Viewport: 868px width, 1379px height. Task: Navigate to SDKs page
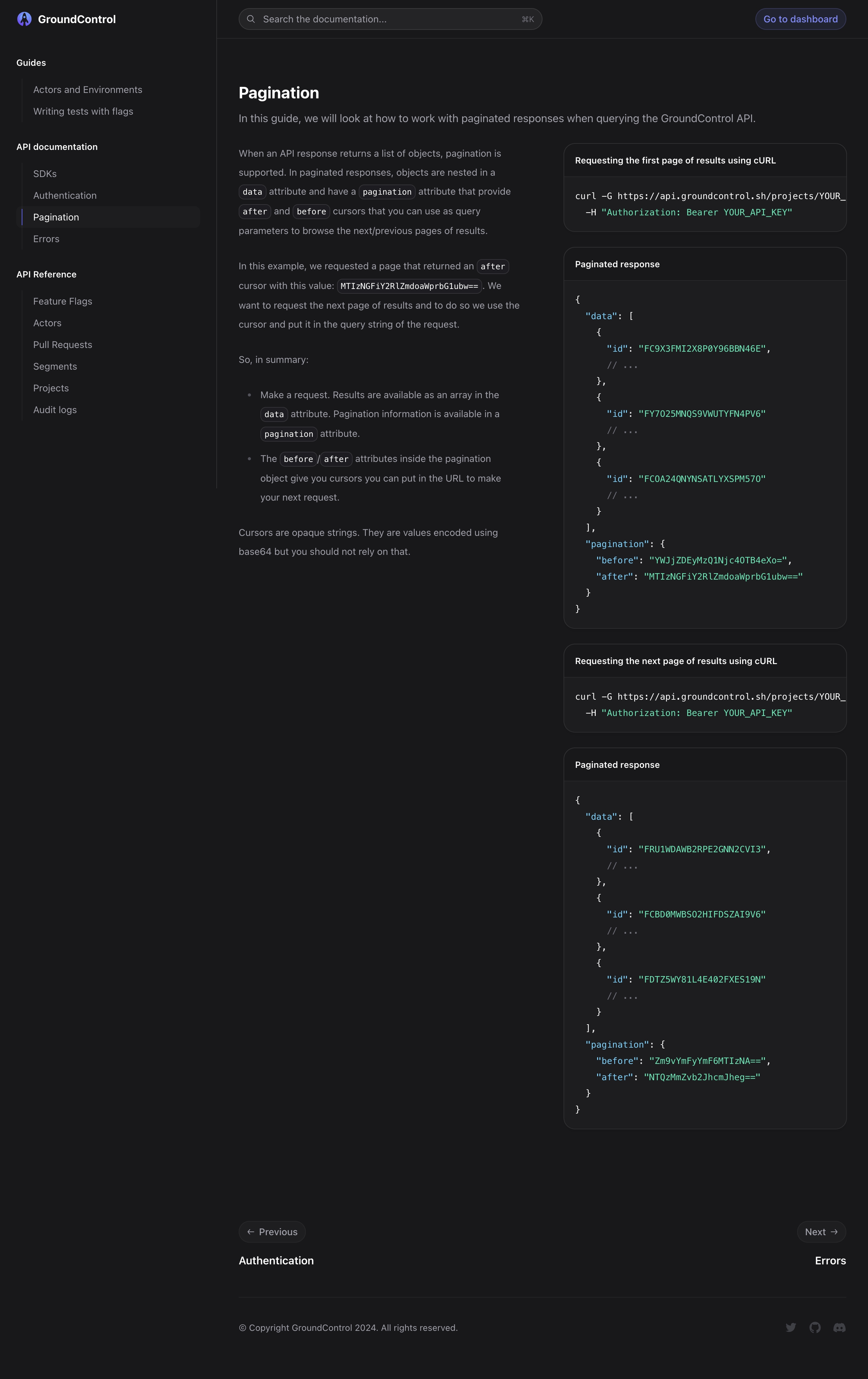[45, 174]
